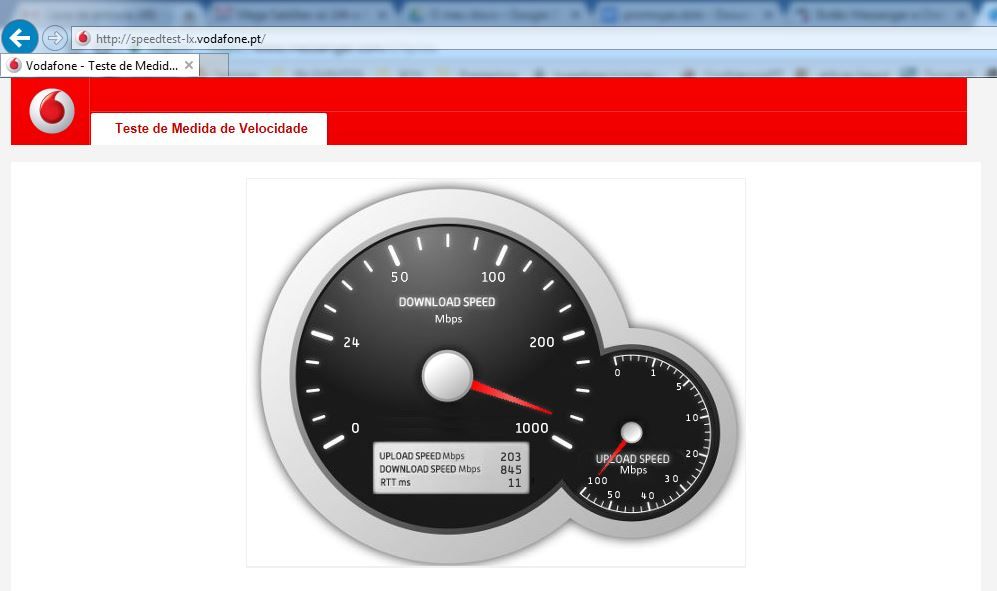The height and width of the screenshot is (591, 997).
Task: Click the browser Forward arrow button
Action: point(55,38)
